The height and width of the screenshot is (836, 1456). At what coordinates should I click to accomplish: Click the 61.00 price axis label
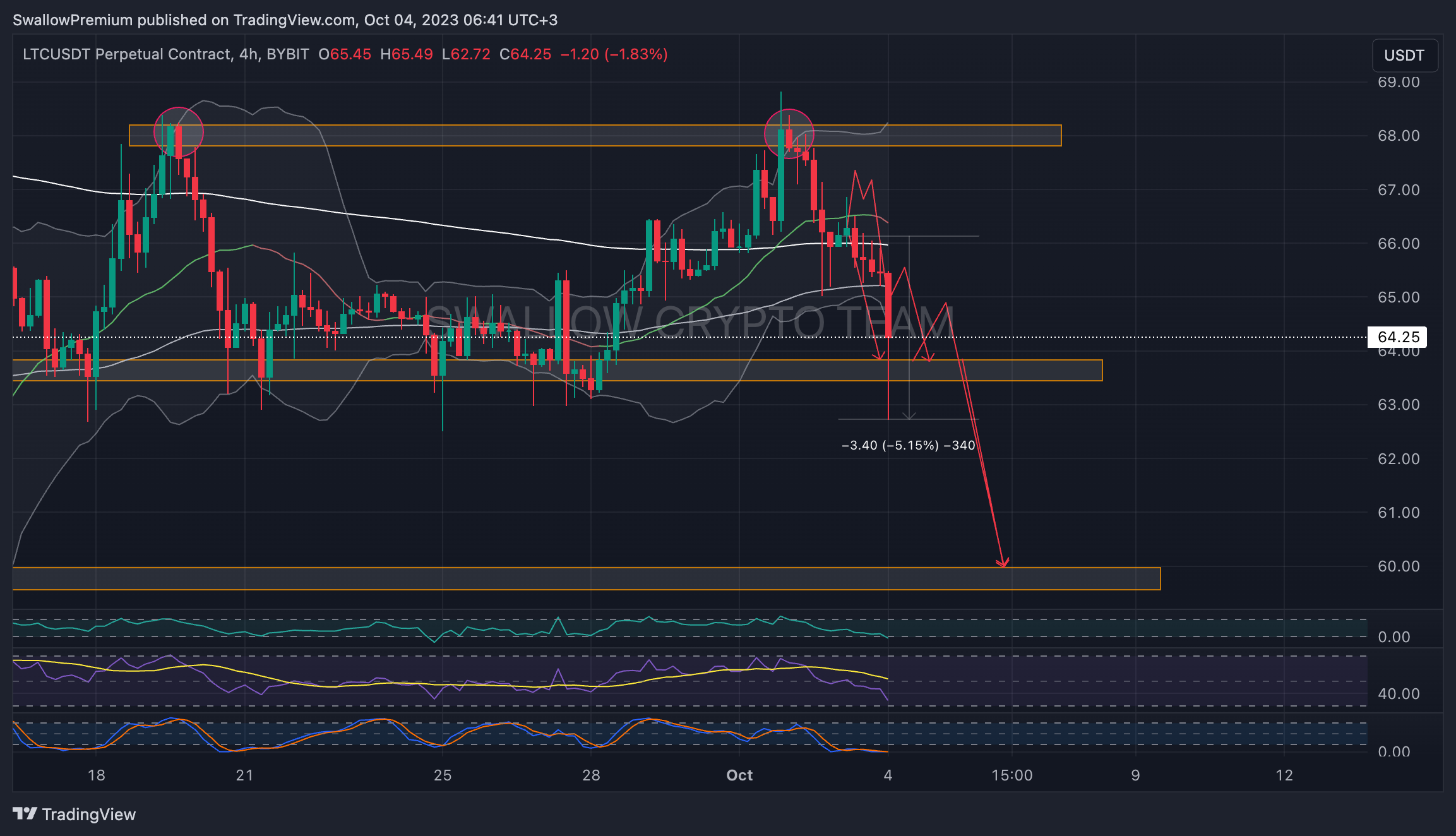[x=1399, y=513]
